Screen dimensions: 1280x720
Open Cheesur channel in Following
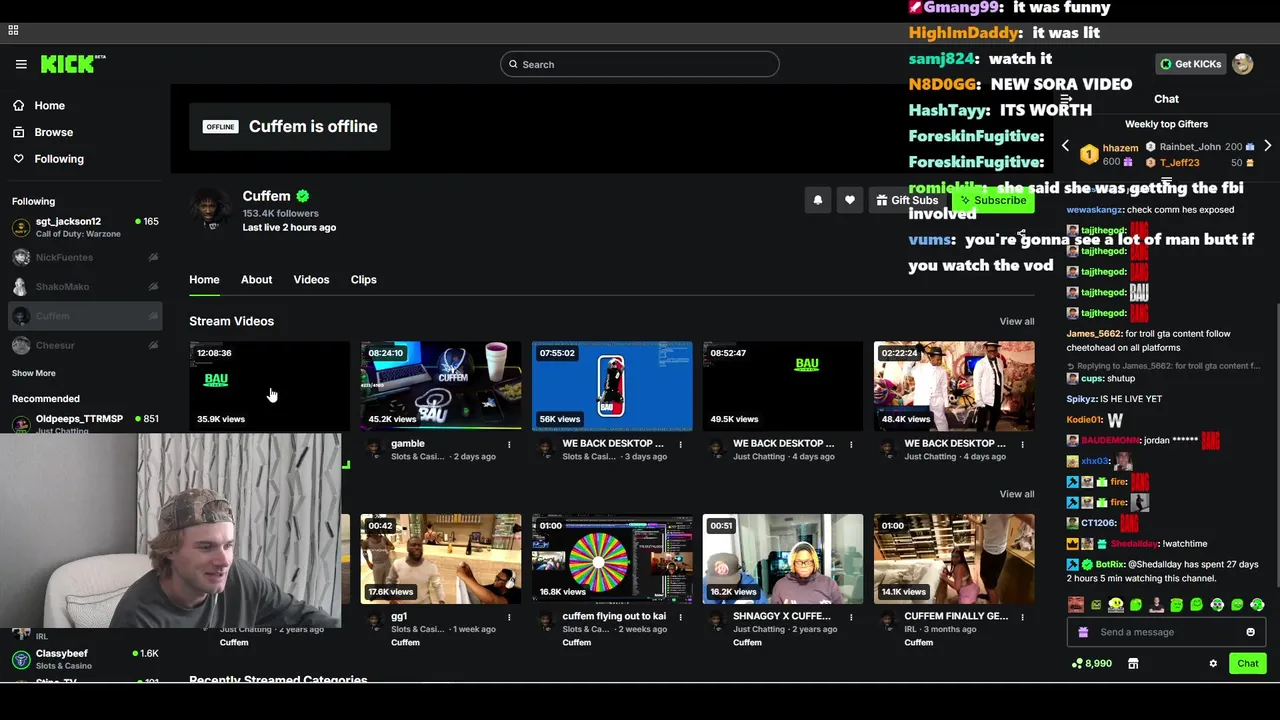tap(85, 345)
